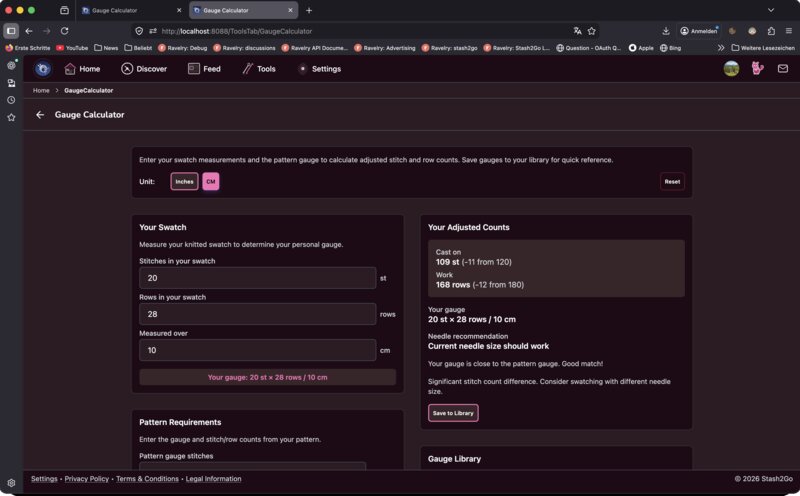This screenshot has height=496, width=800.
Task: Select Inches unit toggle
Action: pyautogui.click(x=184, y=182)
